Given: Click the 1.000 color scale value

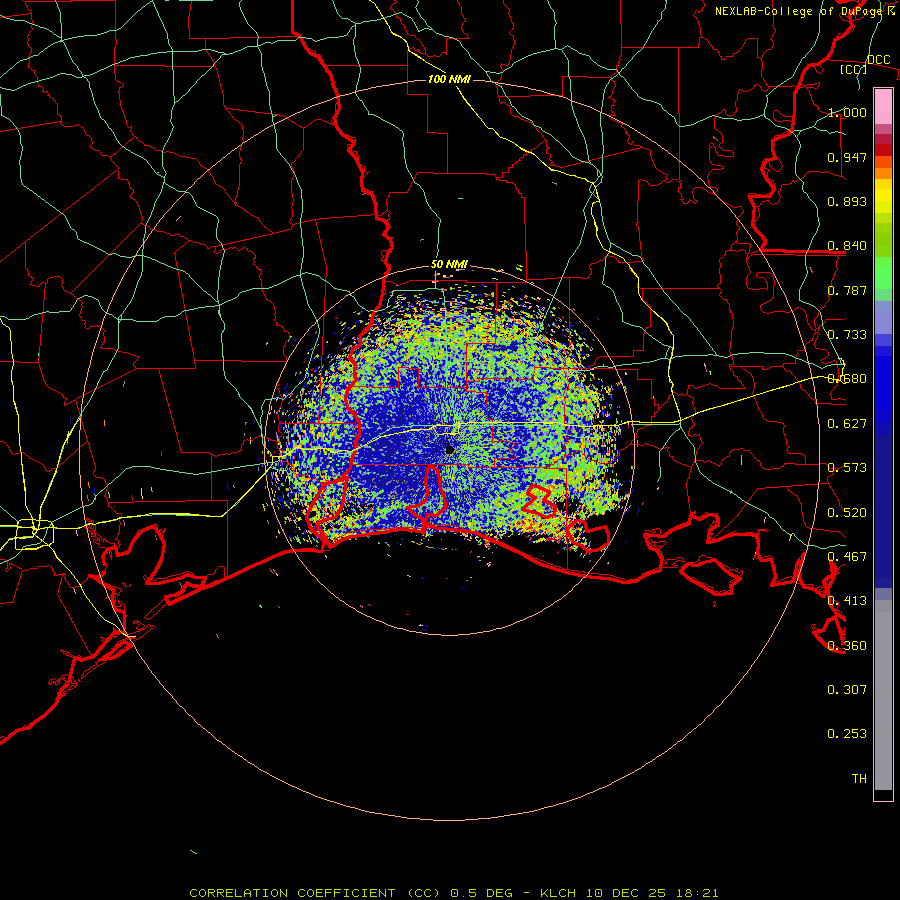Looking at the screenshot, I should point(847,112).
